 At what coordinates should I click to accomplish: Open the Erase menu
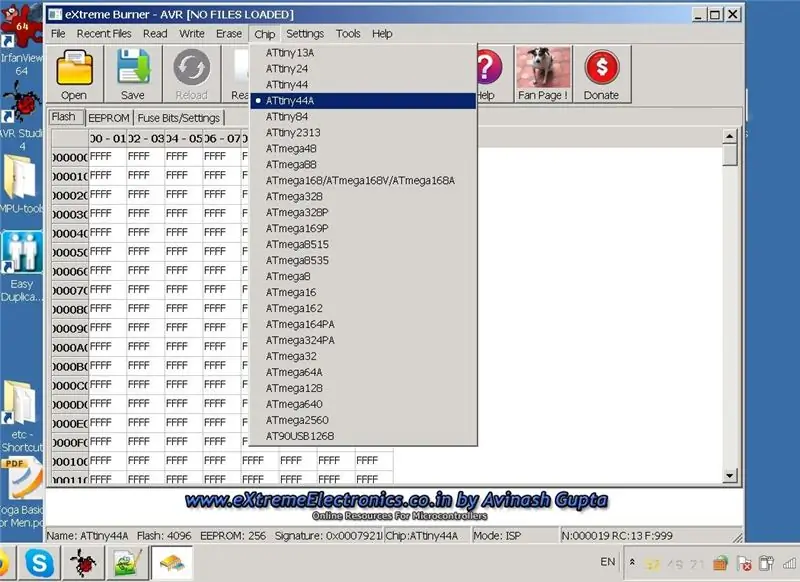pyautogui.click(x=229, y=34)
